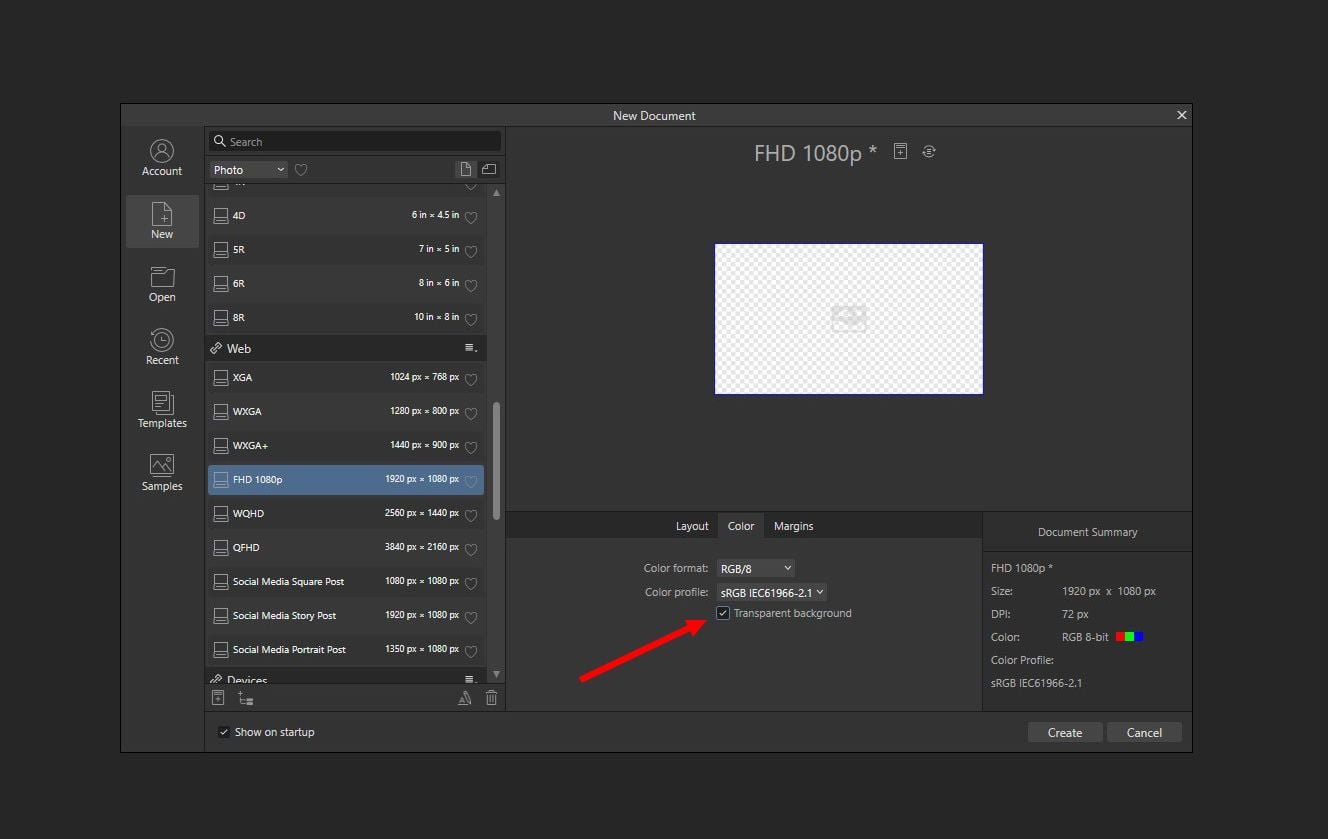Click the add category icon below list
The width and height of the screenshot is (1328, 839).
[x=245, y=698]
